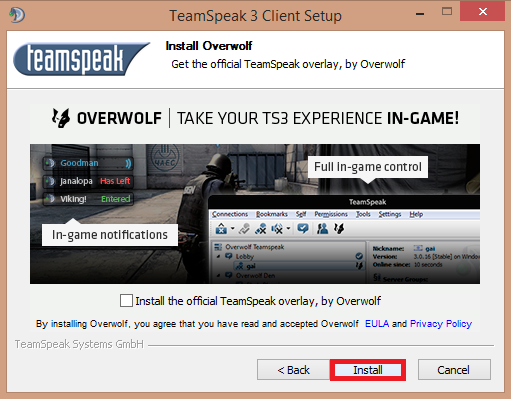This screenshot has width=511, height=399.
Task: Click the chat bubble icon in preview
Action: (x=303, y=228)
